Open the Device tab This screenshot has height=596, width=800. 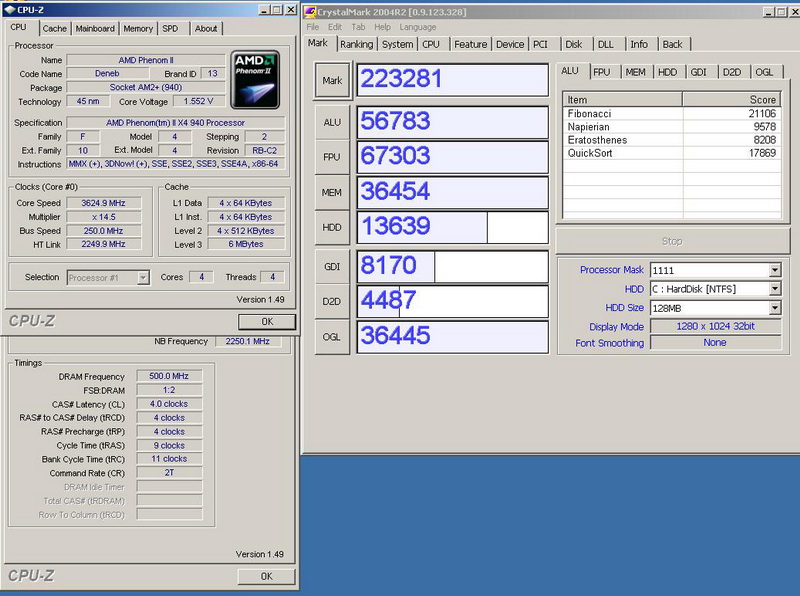510,44
